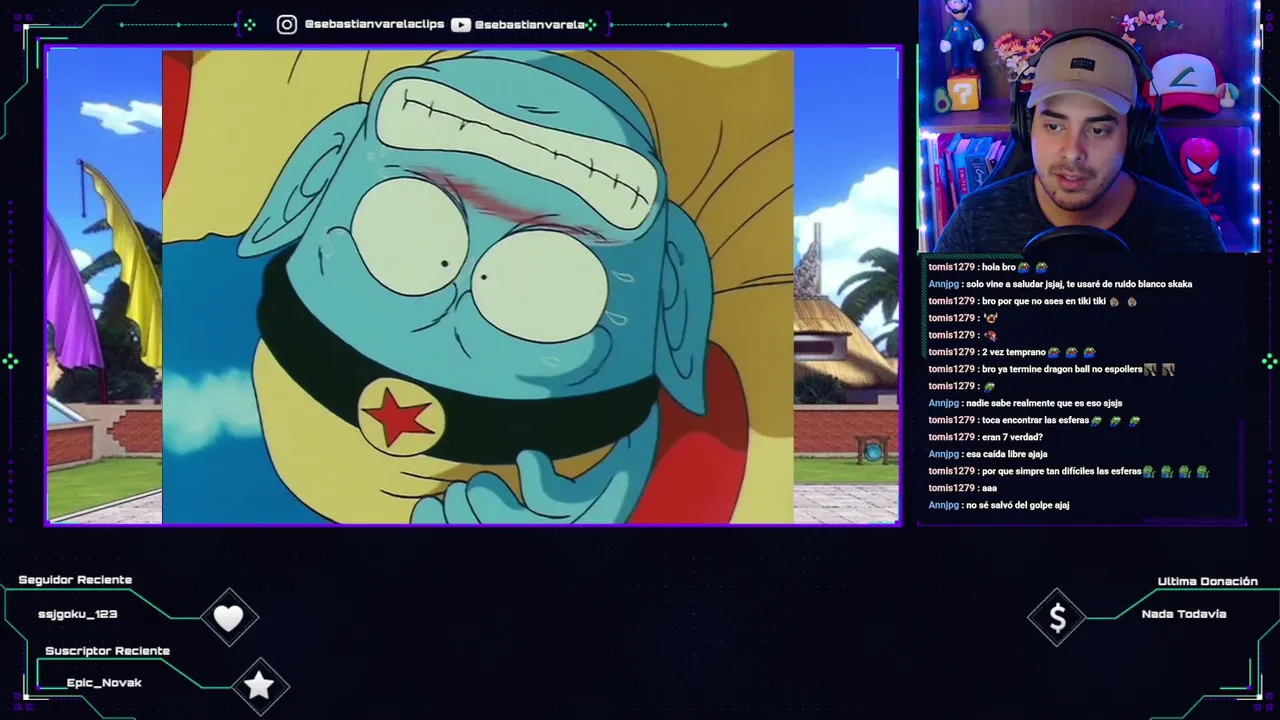Screen dimensions: 1280x720
Task: Click chat message '2 vez temprano'
Action: 1012,352
